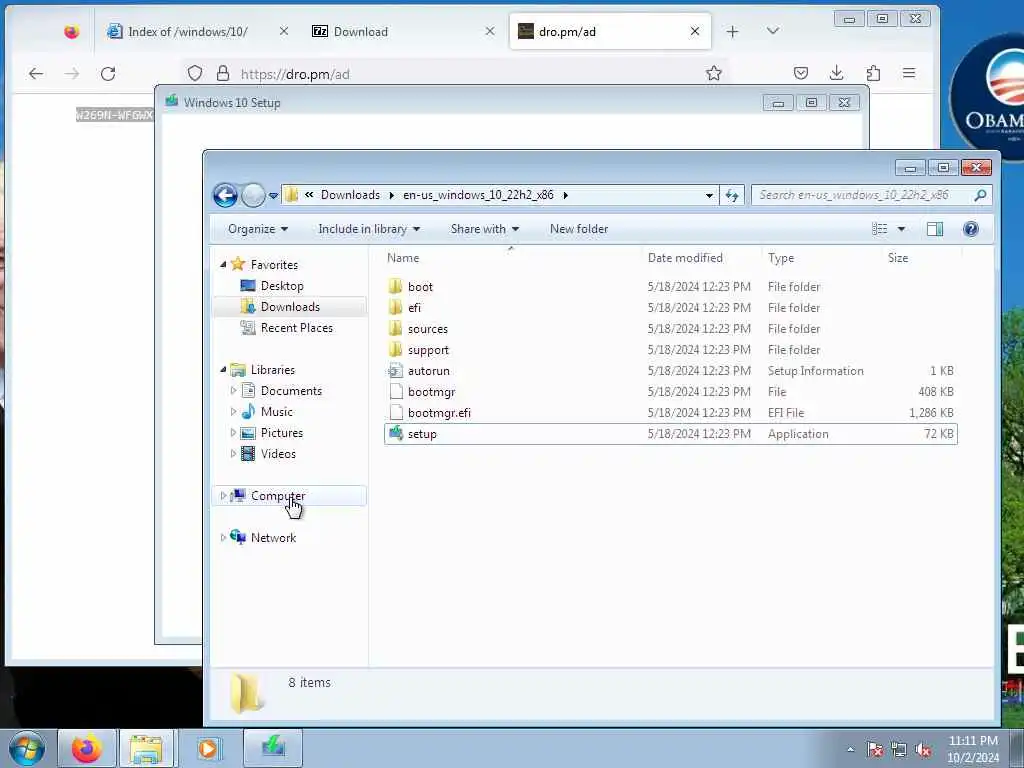Screen dimensions: 1024x768
Task: Open the Firefox downloads panel
Action: point(837,73)
